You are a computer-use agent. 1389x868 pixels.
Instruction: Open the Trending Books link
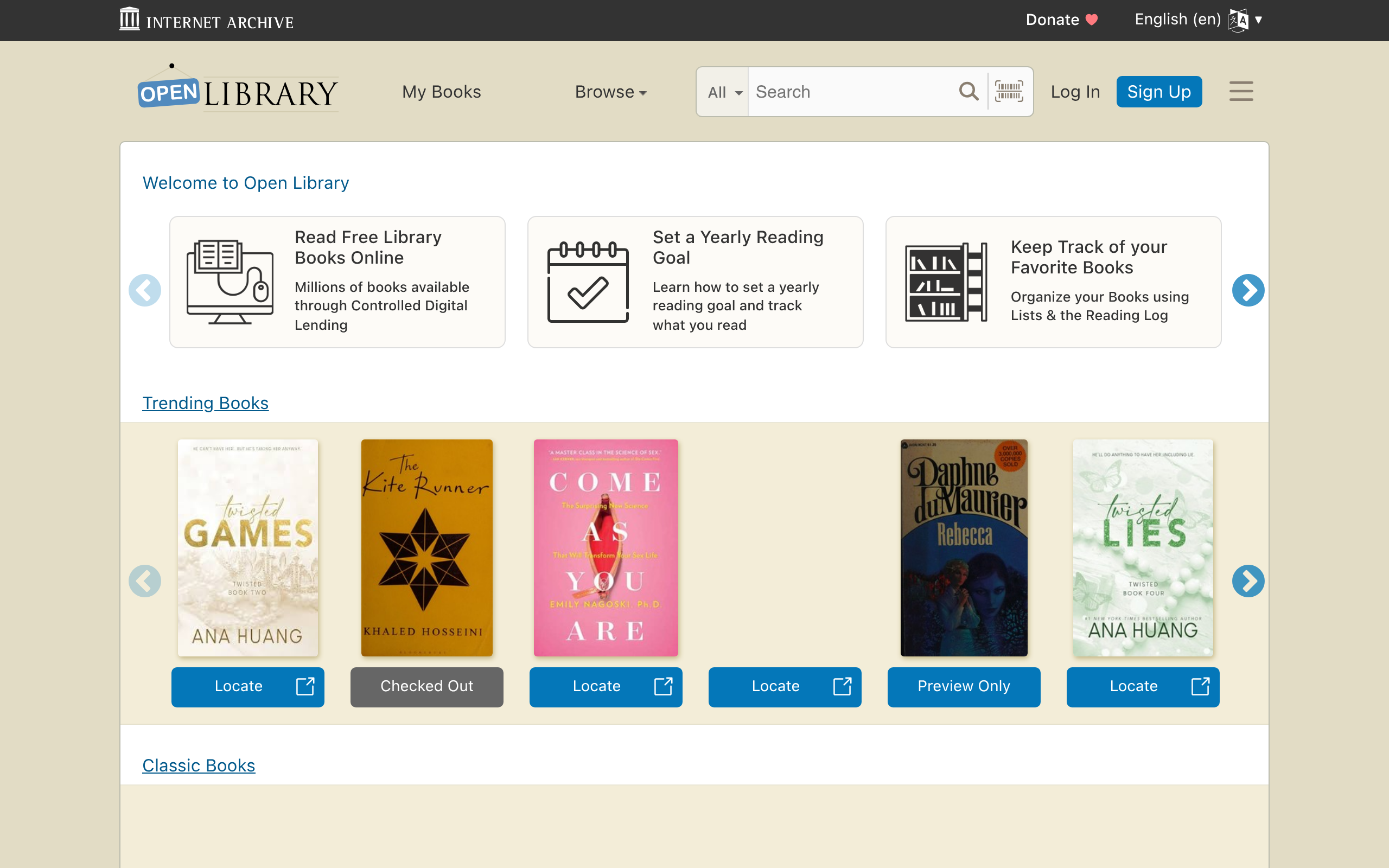pyautogui.click(x=205, y=403)
